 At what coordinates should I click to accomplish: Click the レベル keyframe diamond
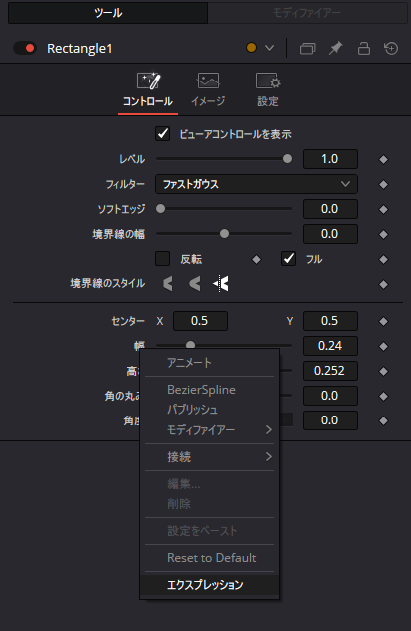coord(383,159)
